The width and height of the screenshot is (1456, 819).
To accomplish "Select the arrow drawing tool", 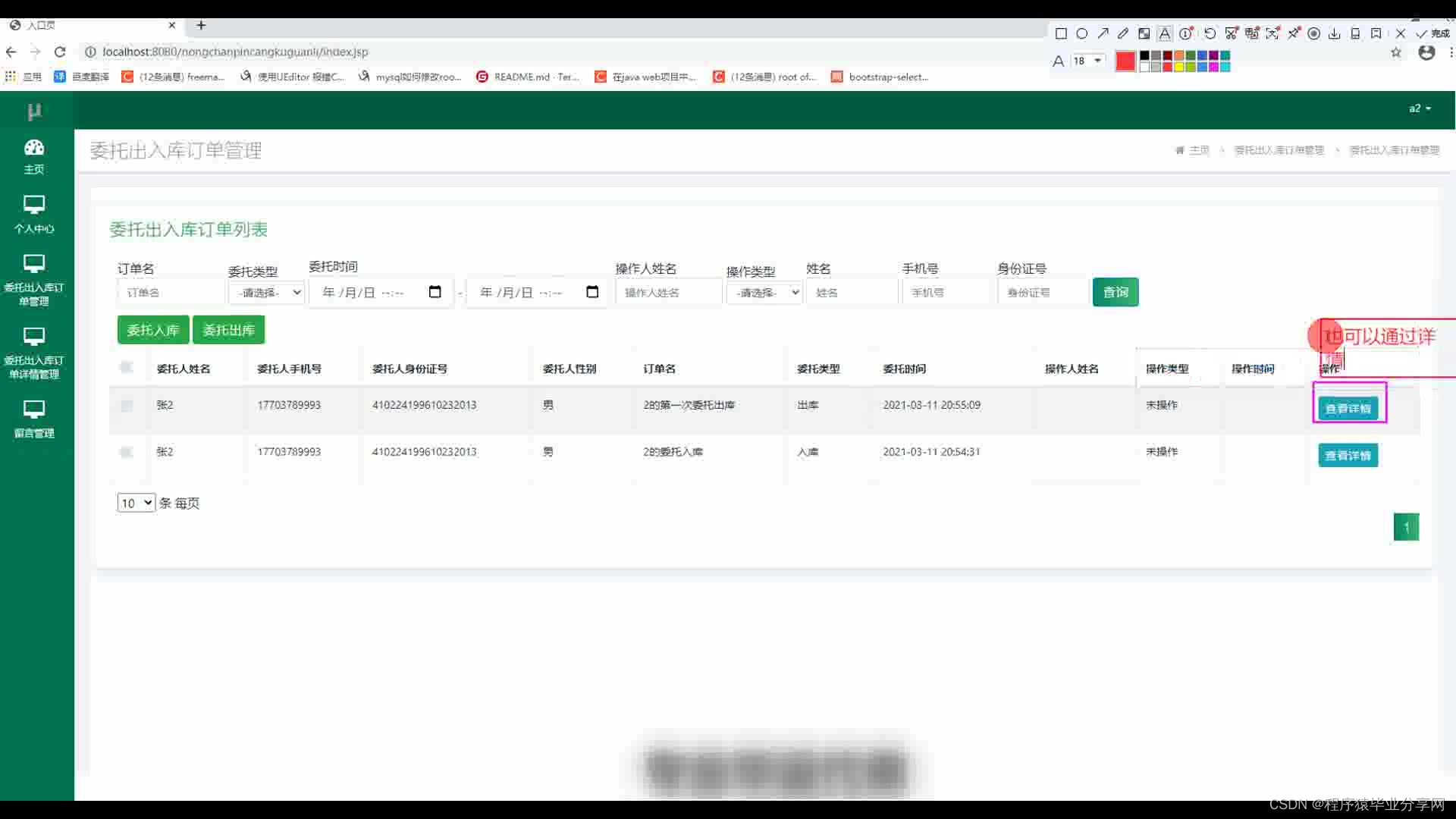I will [x=1103, y=33].
